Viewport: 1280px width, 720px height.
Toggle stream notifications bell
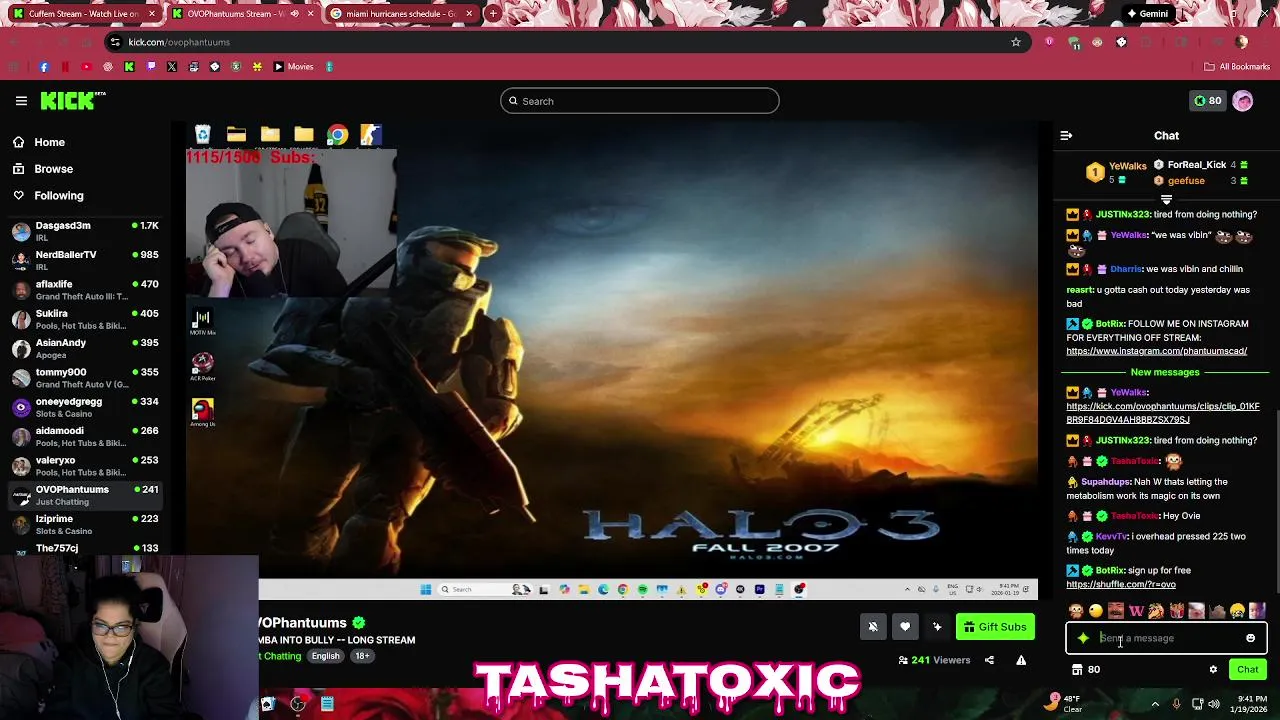tap(873, 627)
